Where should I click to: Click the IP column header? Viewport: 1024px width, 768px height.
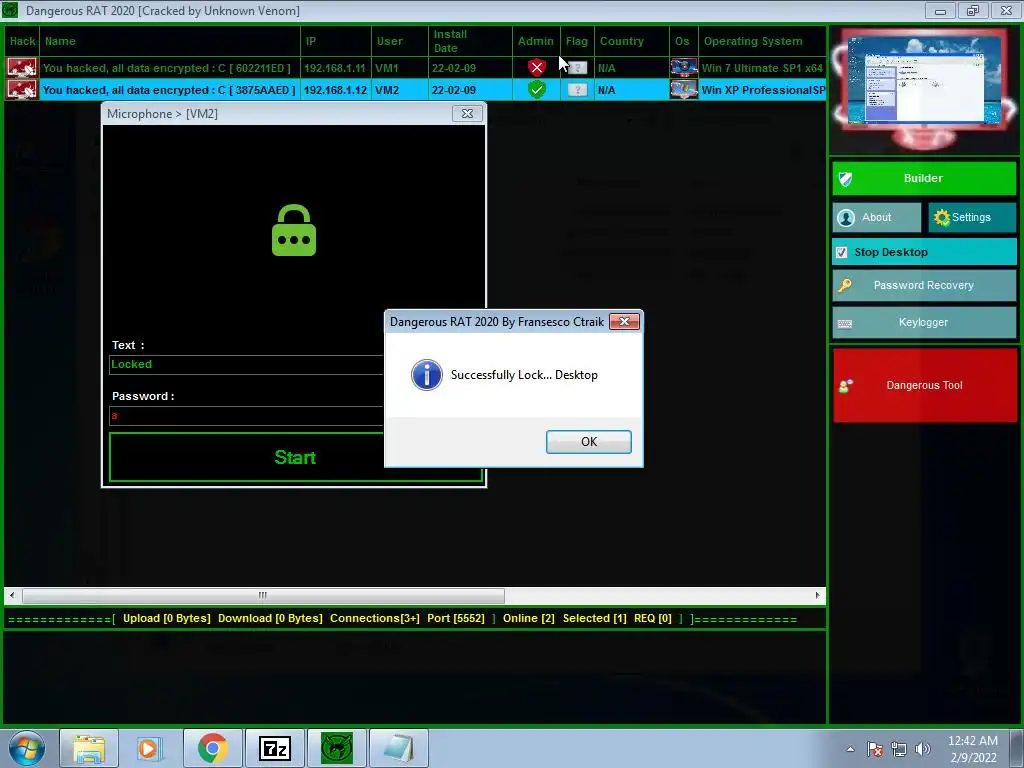336,41
